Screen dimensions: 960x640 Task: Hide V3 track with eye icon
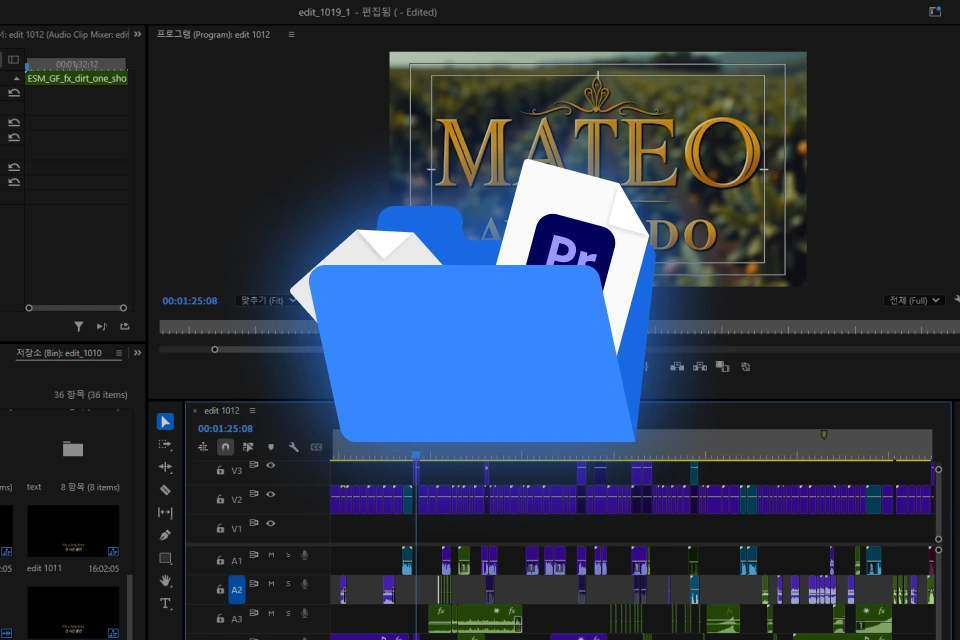click(271, 465)
